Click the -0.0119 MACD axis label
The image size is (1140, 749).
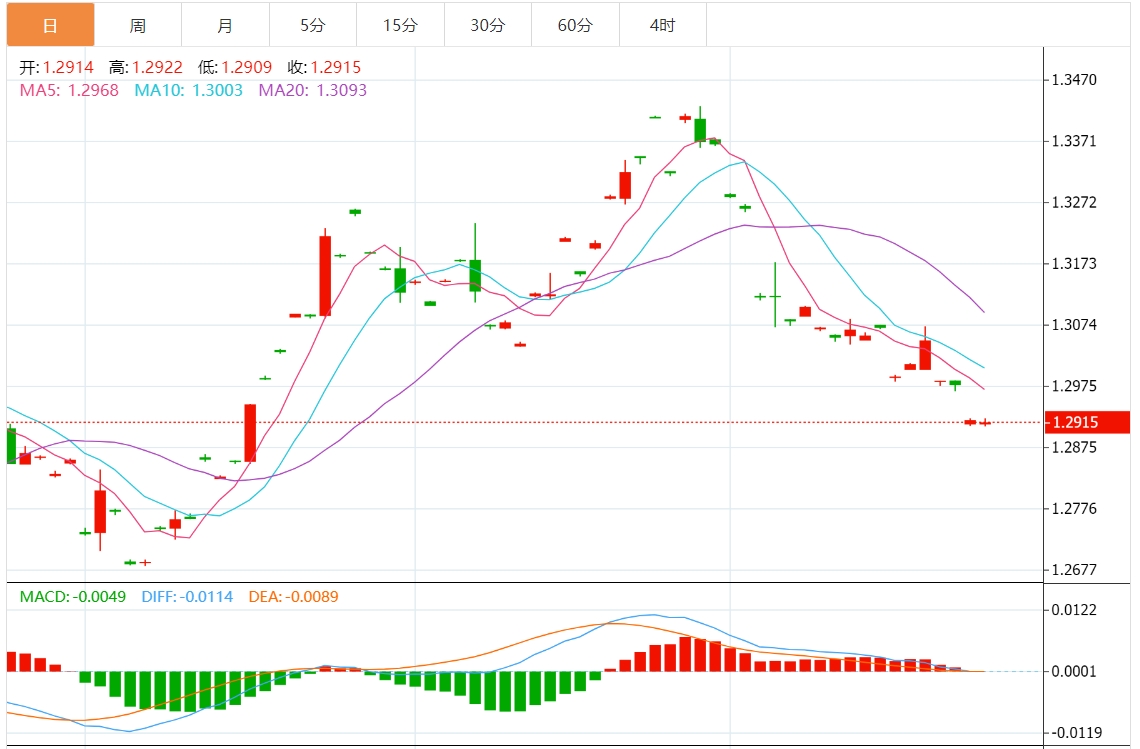click(x=1075, y=732)
